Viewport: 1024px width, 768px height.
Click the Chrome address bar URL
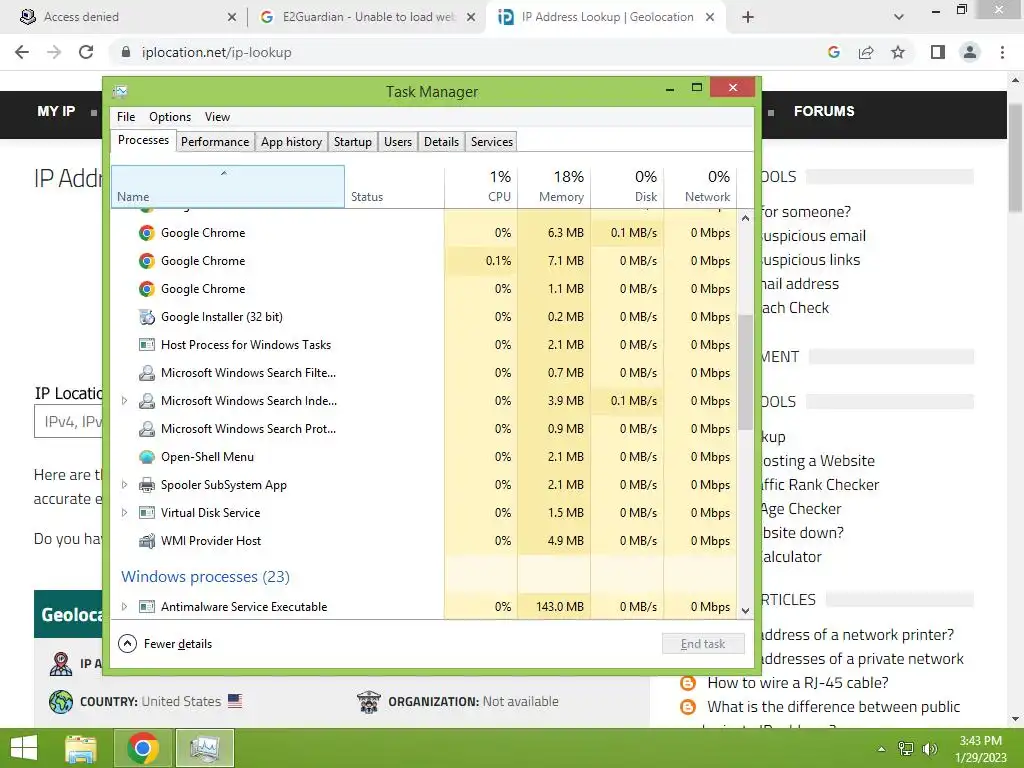[217, 52]
